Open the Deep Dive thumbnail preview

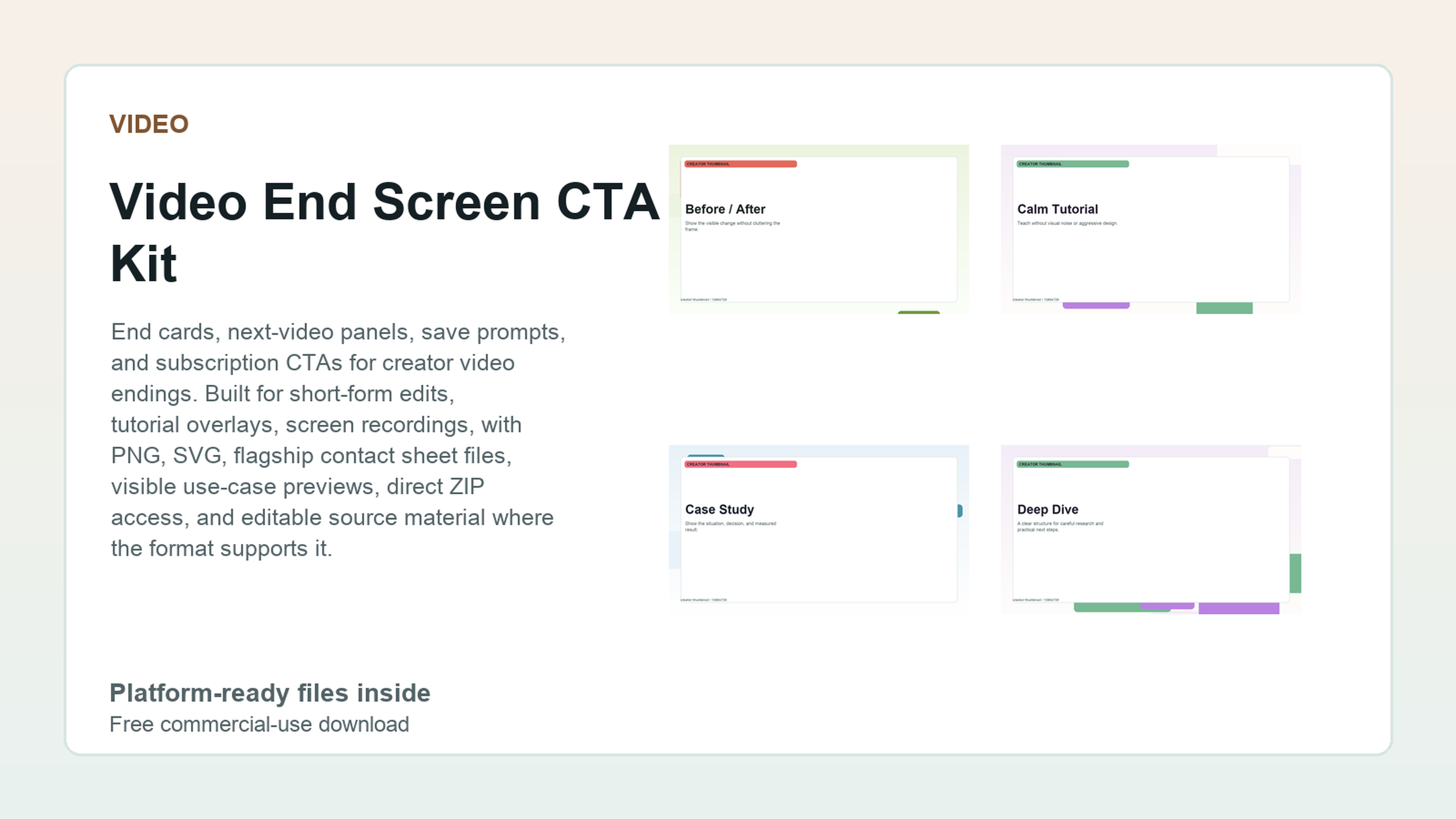pyautogui.click(x=1151, y=529)
